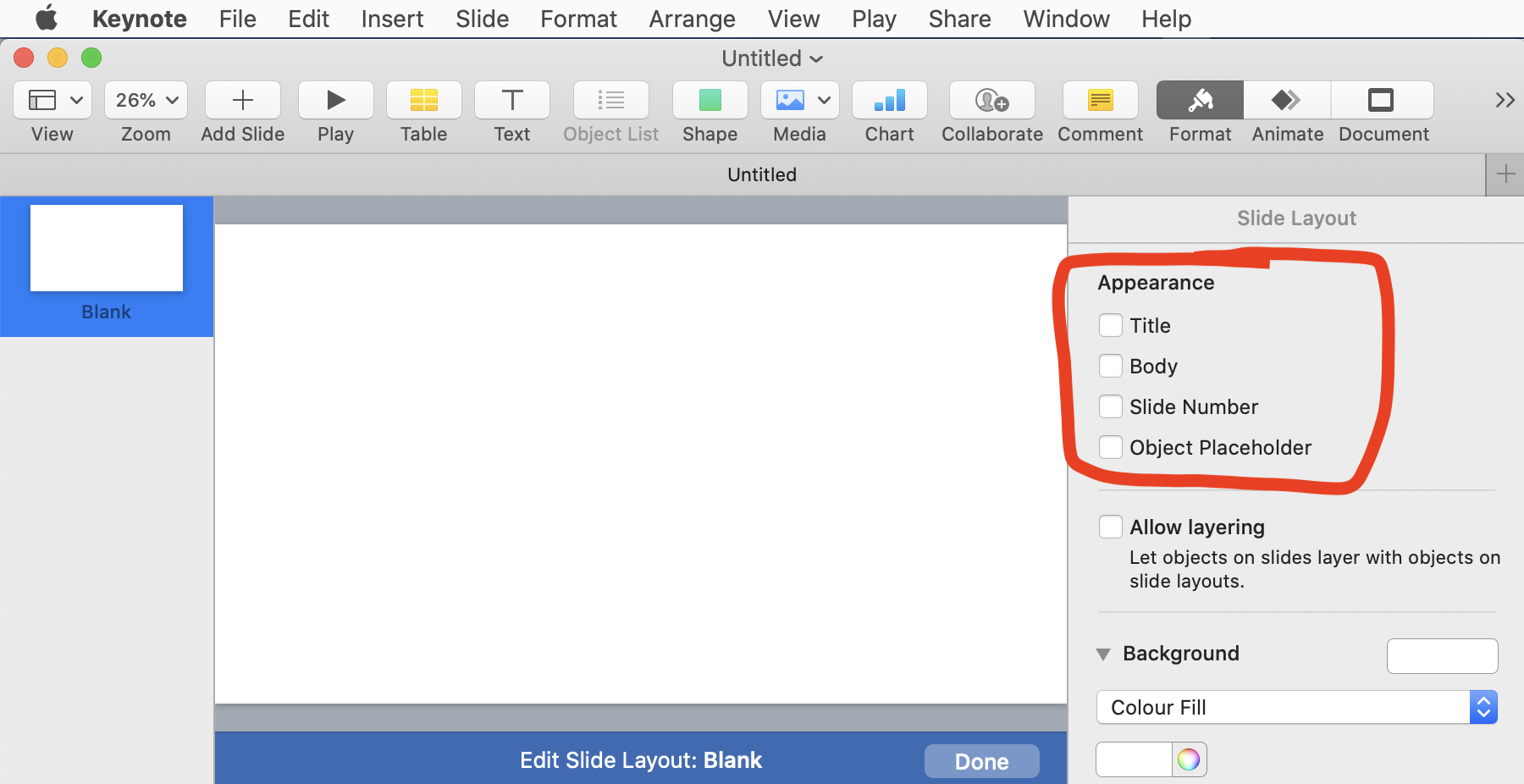
Task: Open the Untitled document title dropdown
Action: click(x=771, y=58)
